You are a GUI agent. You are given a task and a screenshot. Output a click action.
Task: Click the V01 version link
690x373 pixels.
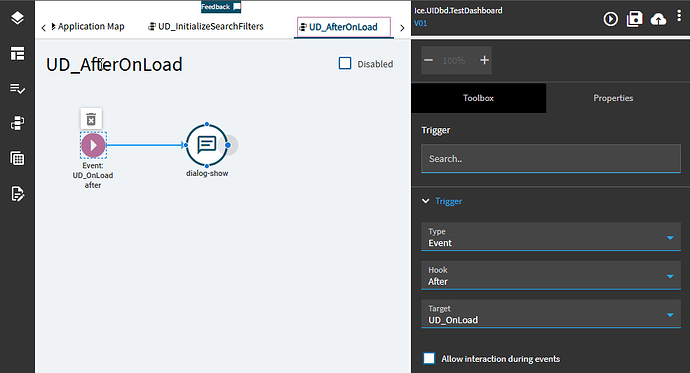coord(420,23)
